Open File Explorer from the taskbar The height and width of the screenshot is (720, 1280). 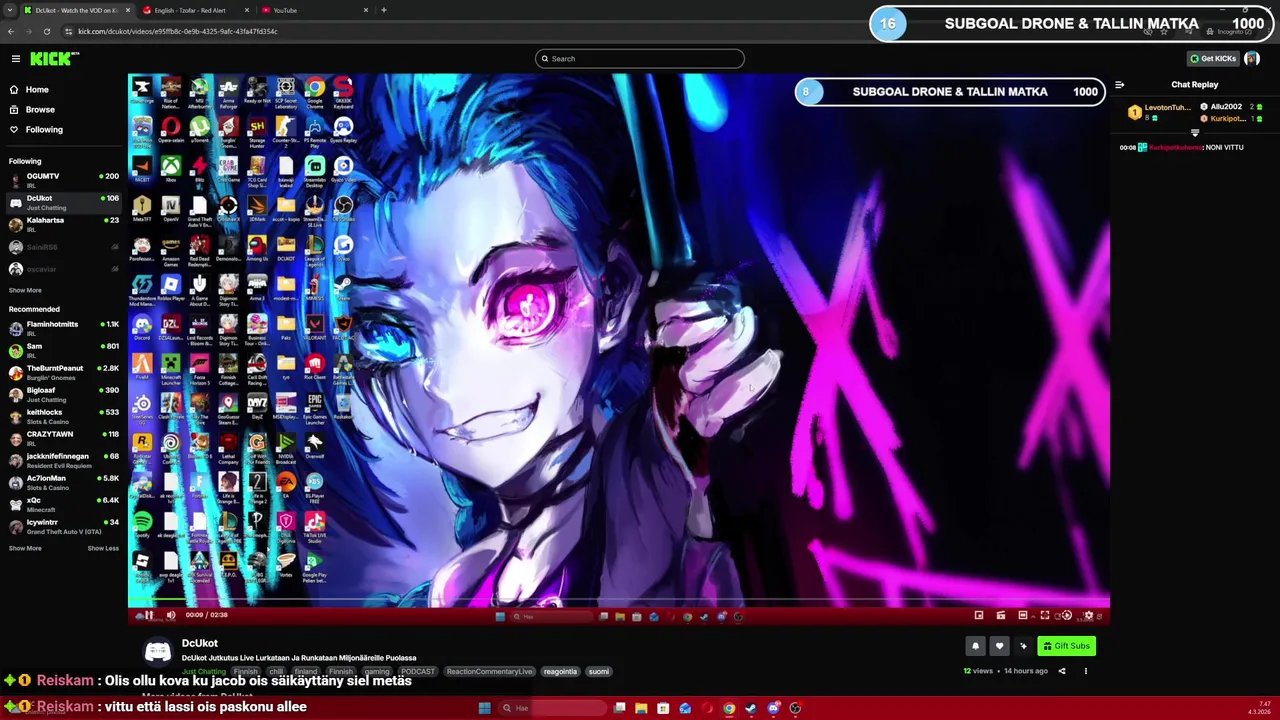tap(641, 708)
